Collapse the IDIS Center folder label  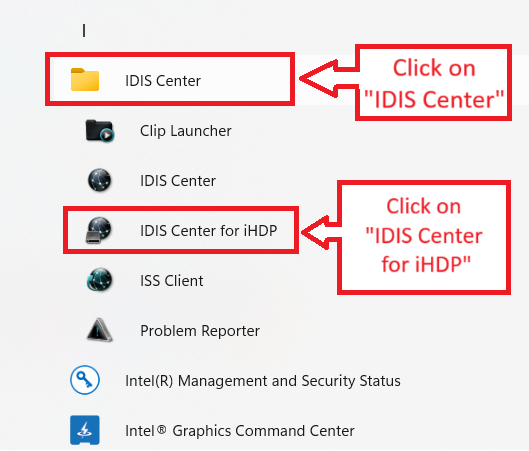tap(163, 81)
